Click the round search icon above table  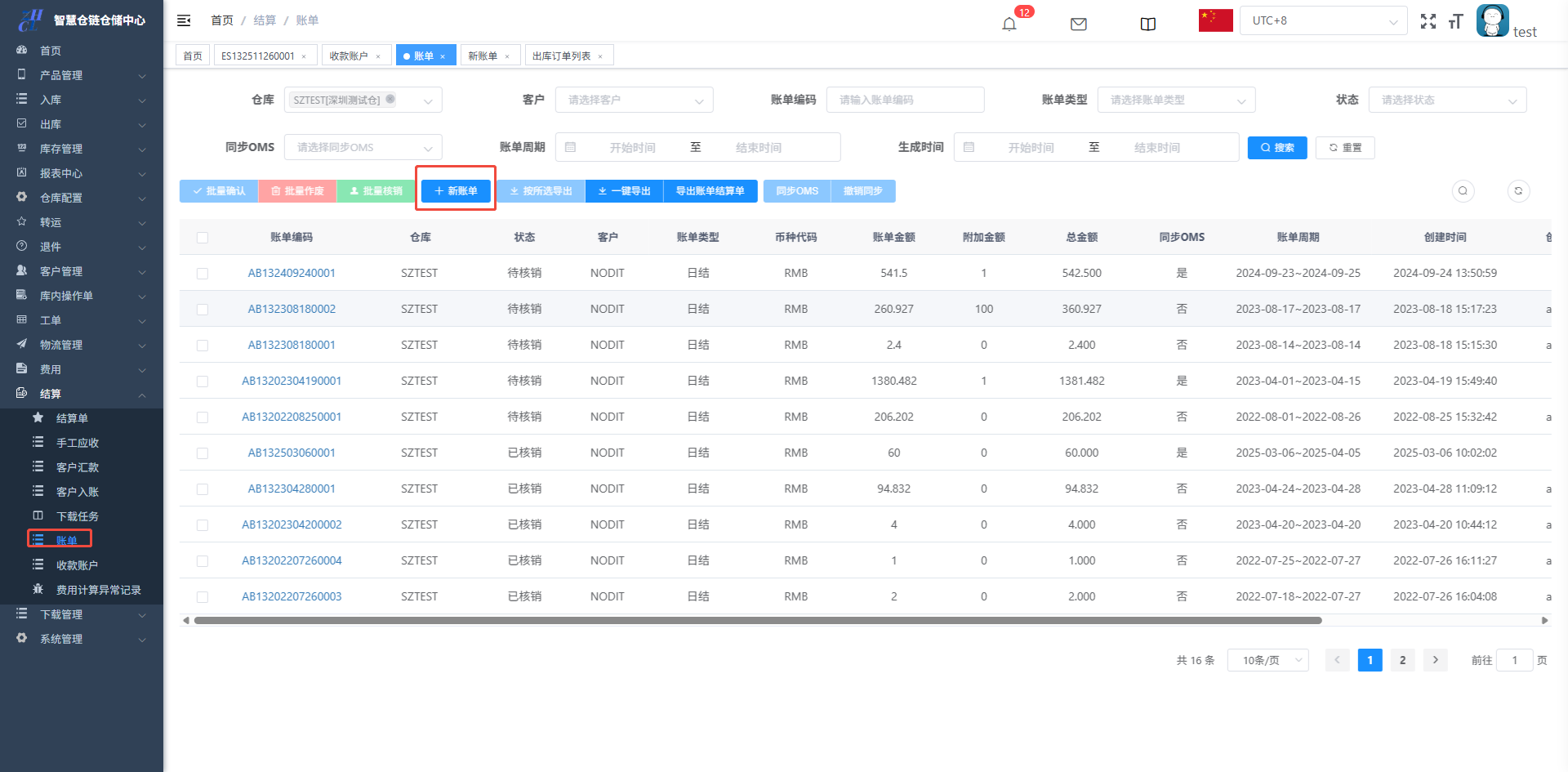1463,191
